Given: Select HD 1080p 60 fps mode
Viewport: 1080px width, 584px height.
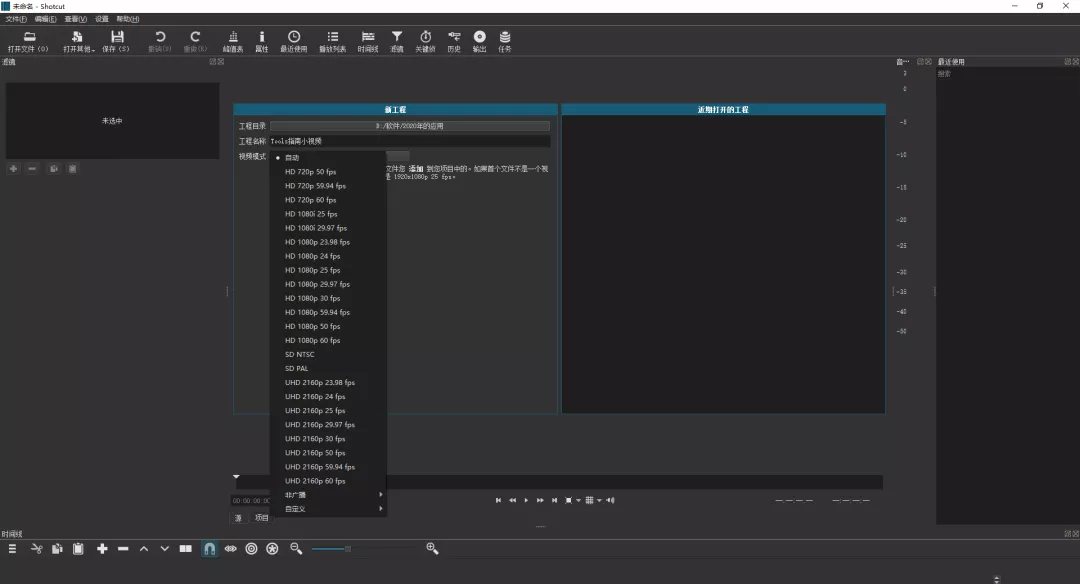Looking at the screenshot, I should [x=328, y=340].
